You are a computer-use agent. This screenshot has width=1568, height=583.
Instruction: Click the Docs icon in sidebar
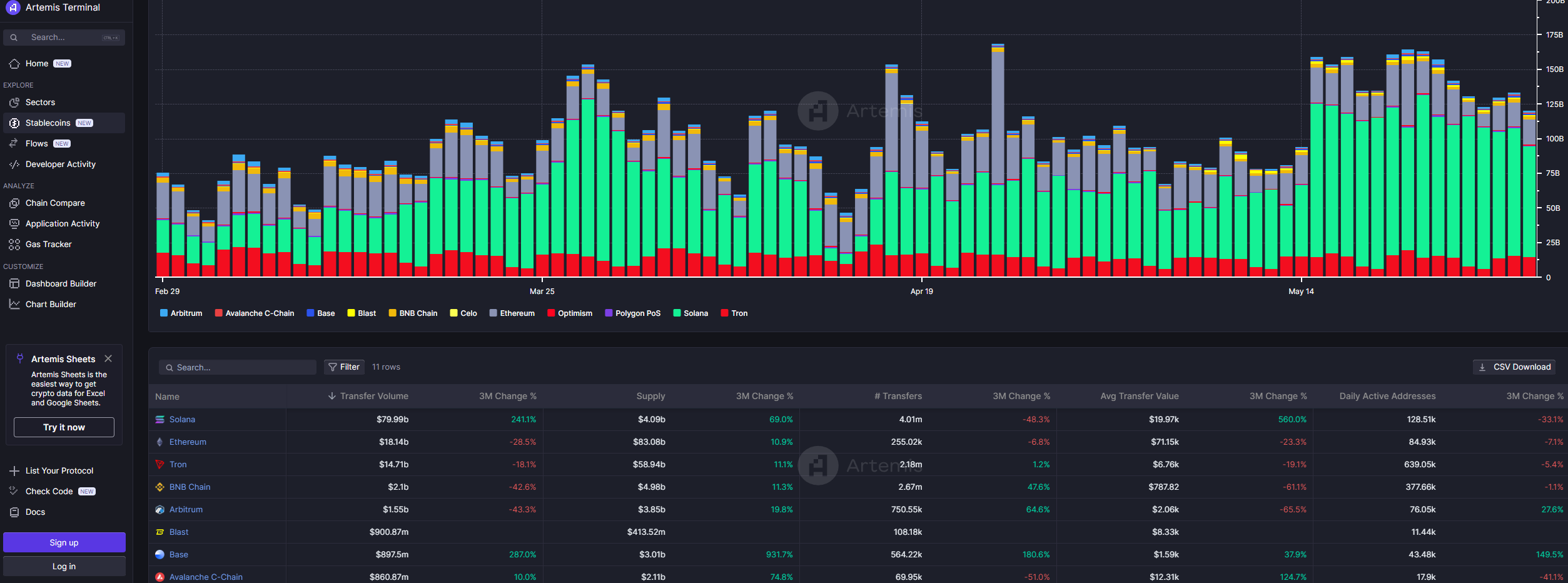14,512
